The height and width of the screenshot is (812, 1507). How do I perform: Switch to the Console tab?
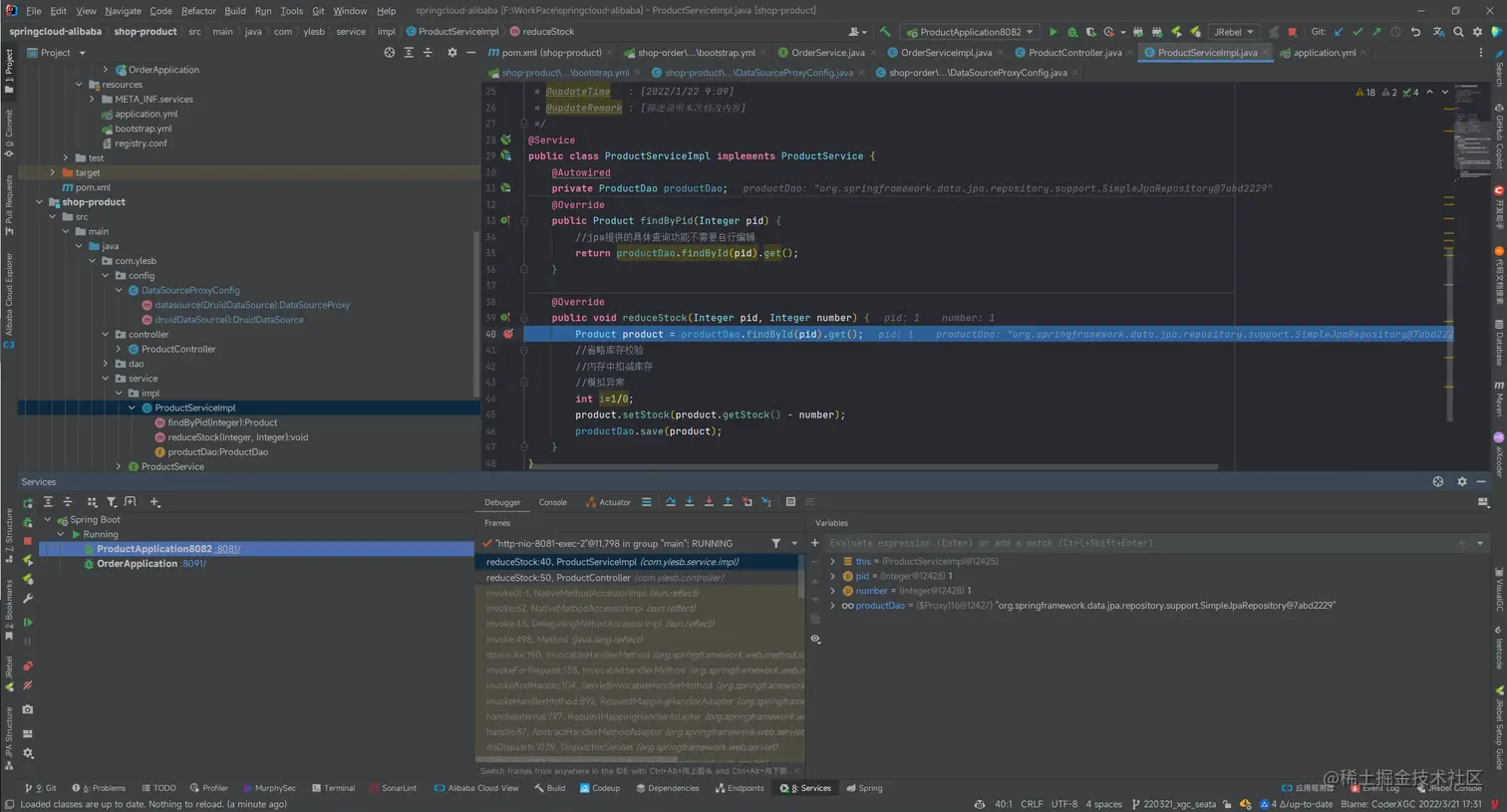pos(552,502)
